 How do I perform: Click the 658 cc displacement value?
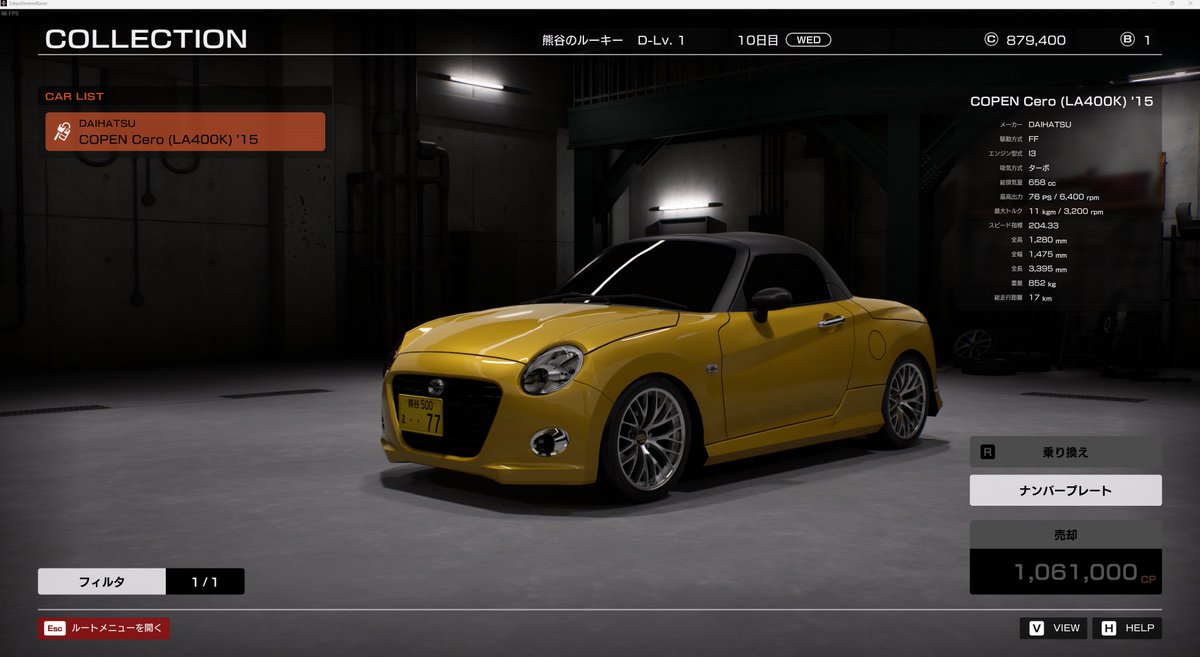pyautogui.click(x=1042, y=182)
